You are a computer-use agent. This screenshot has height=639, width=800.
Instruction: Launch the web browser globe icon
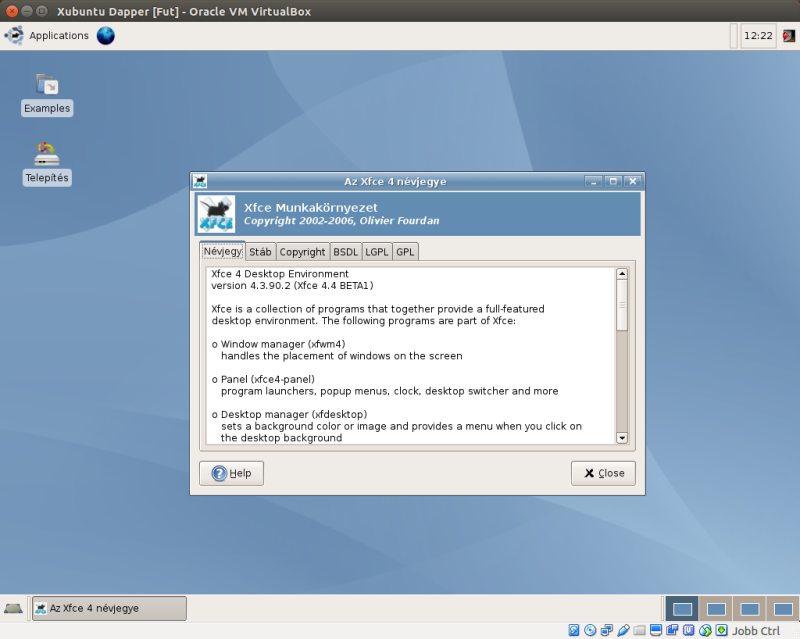106,36
